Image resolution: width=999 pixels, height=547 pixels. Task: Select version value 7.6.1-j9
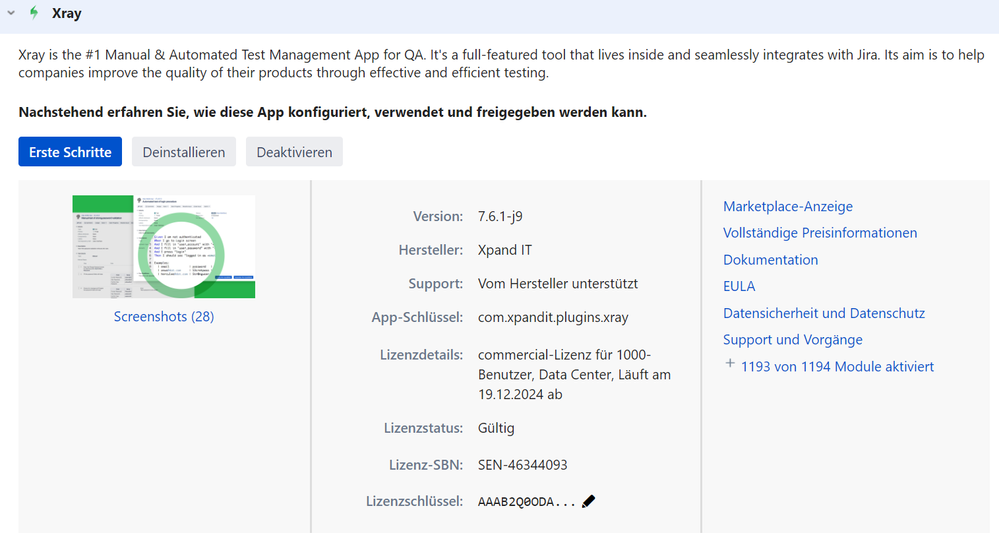[500, 217]
